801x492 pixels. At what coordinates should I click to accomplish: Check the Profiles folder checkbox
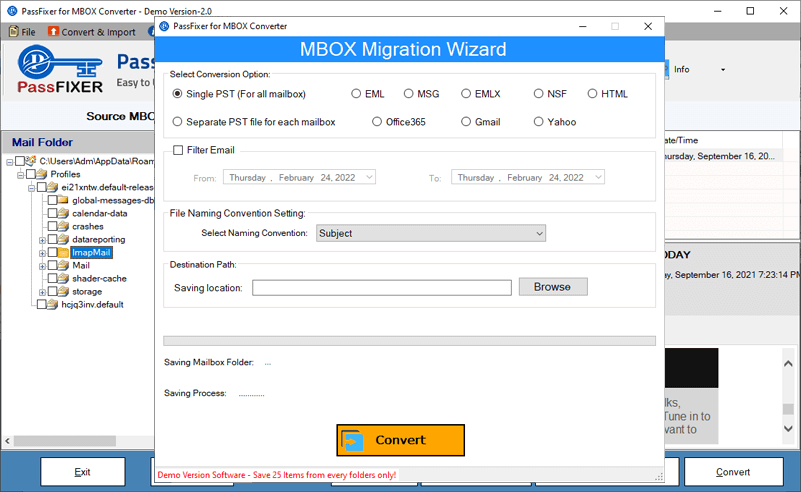point(31,174)
